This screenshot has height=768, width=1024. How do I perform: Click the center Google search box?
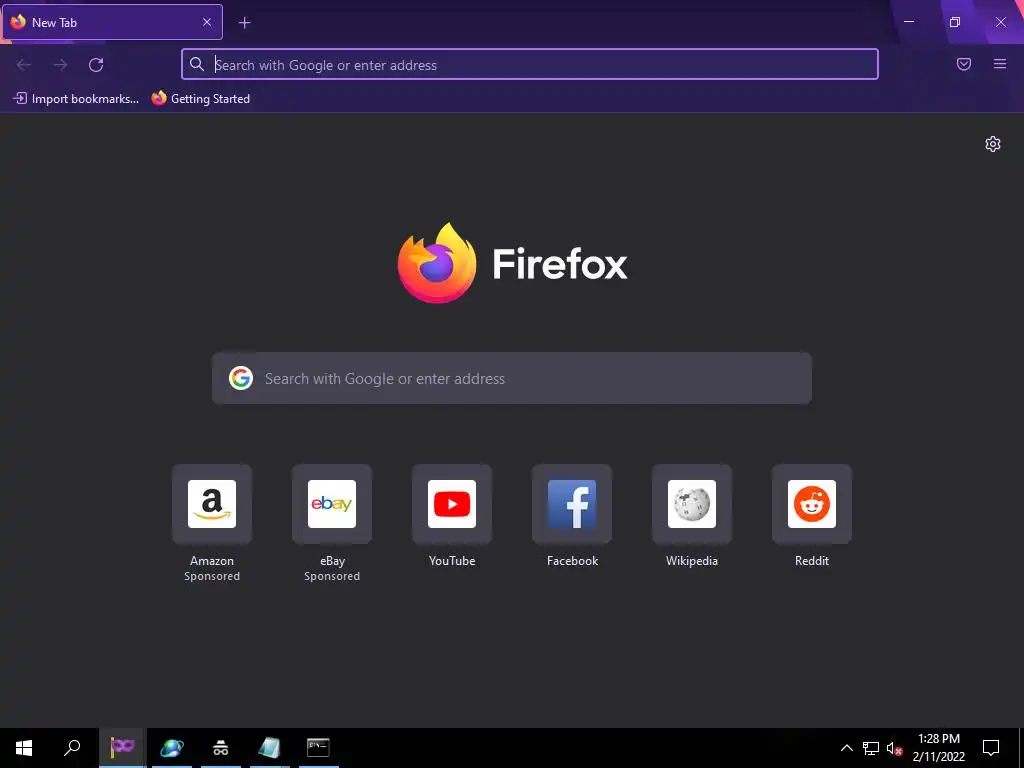click(x=512, y=378)
